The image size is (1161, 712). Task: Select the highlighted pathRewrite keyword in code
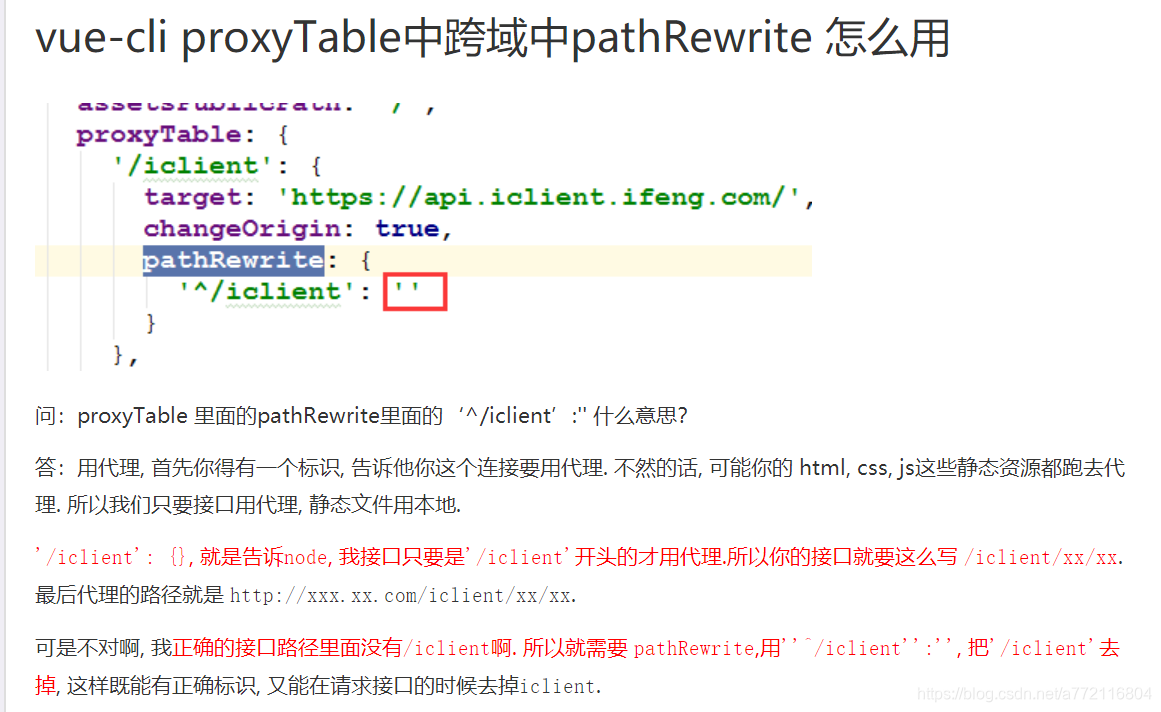[x=233, y=260]
